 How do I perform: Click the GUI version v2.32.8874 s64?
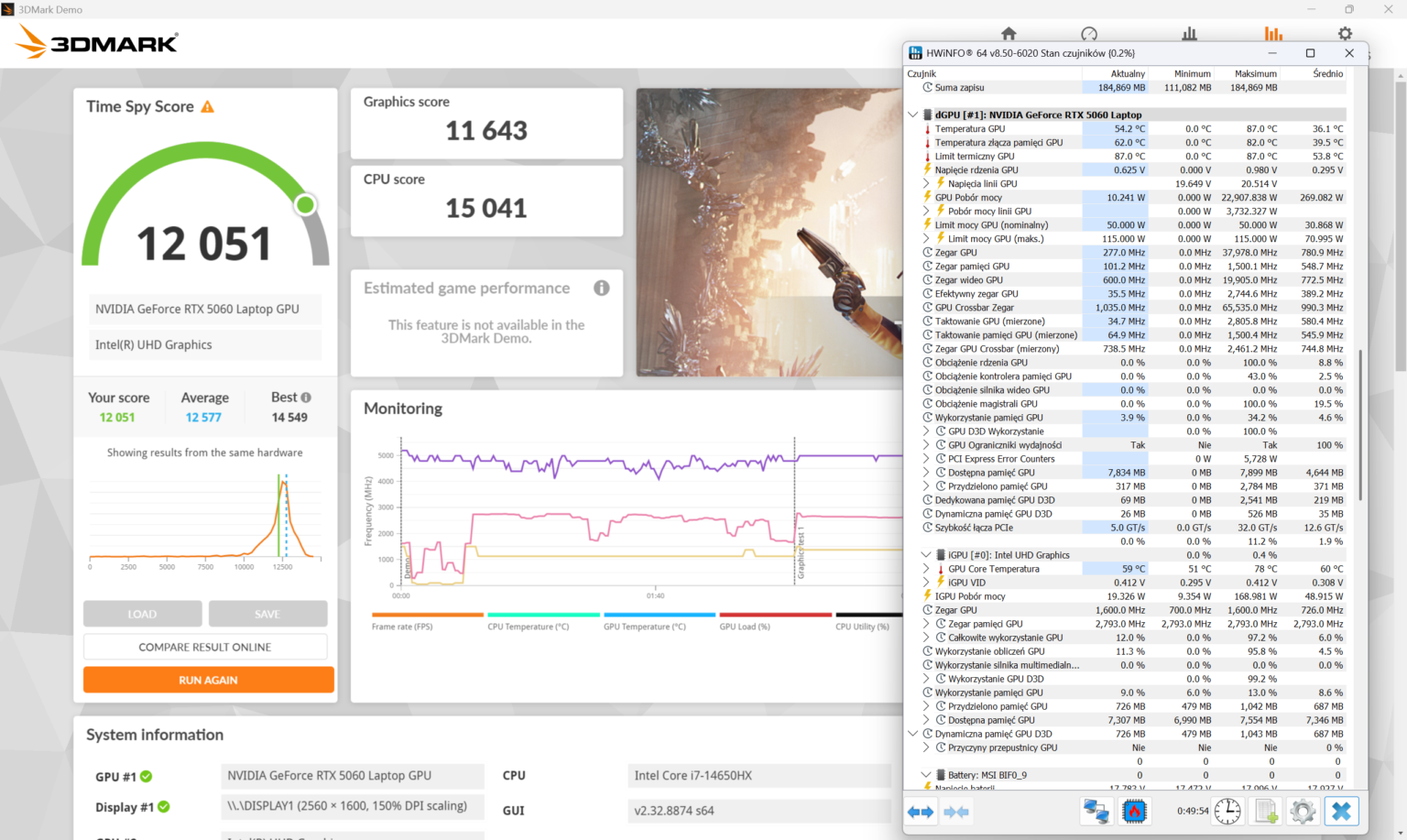[x=759, y=811]
